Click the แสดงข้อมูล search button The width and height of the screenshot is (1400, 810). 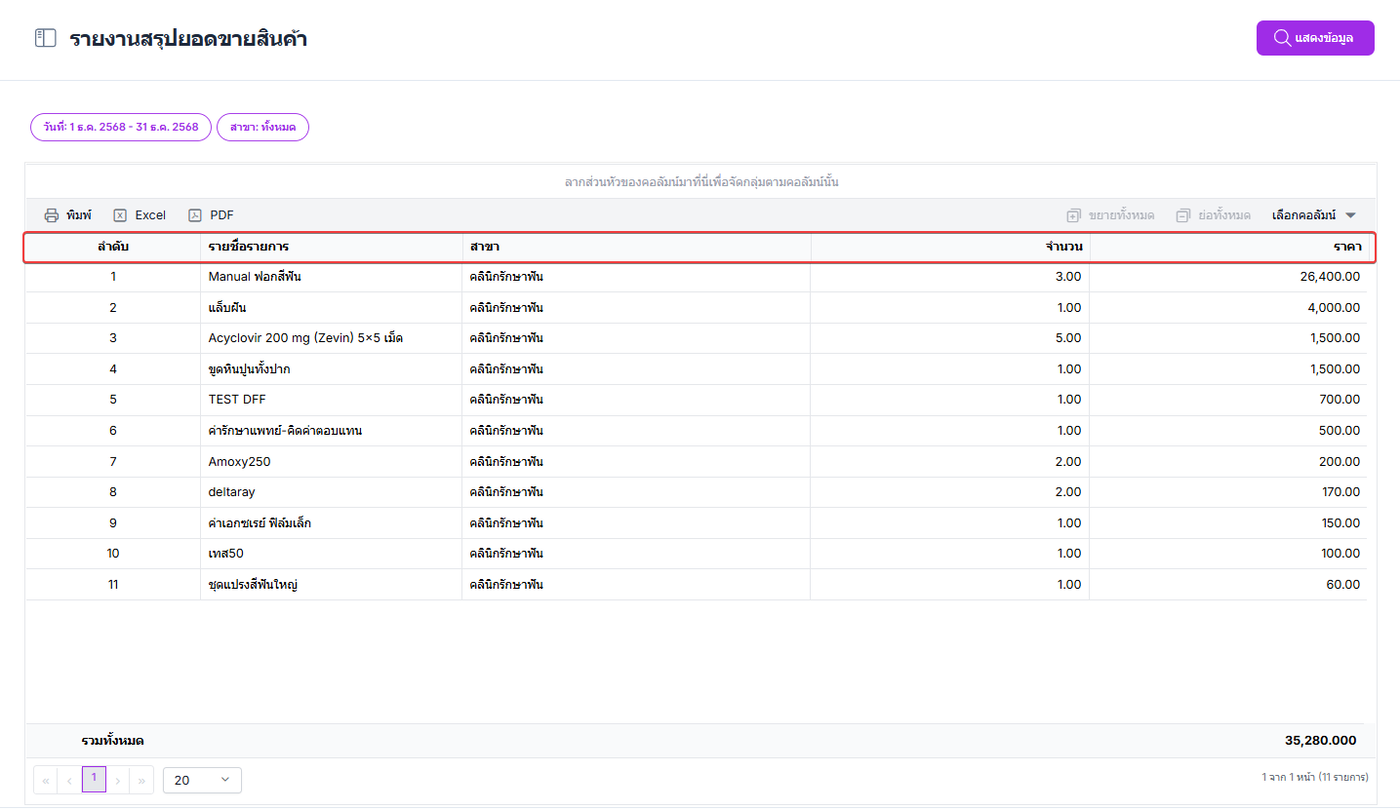click(1315, 38)
